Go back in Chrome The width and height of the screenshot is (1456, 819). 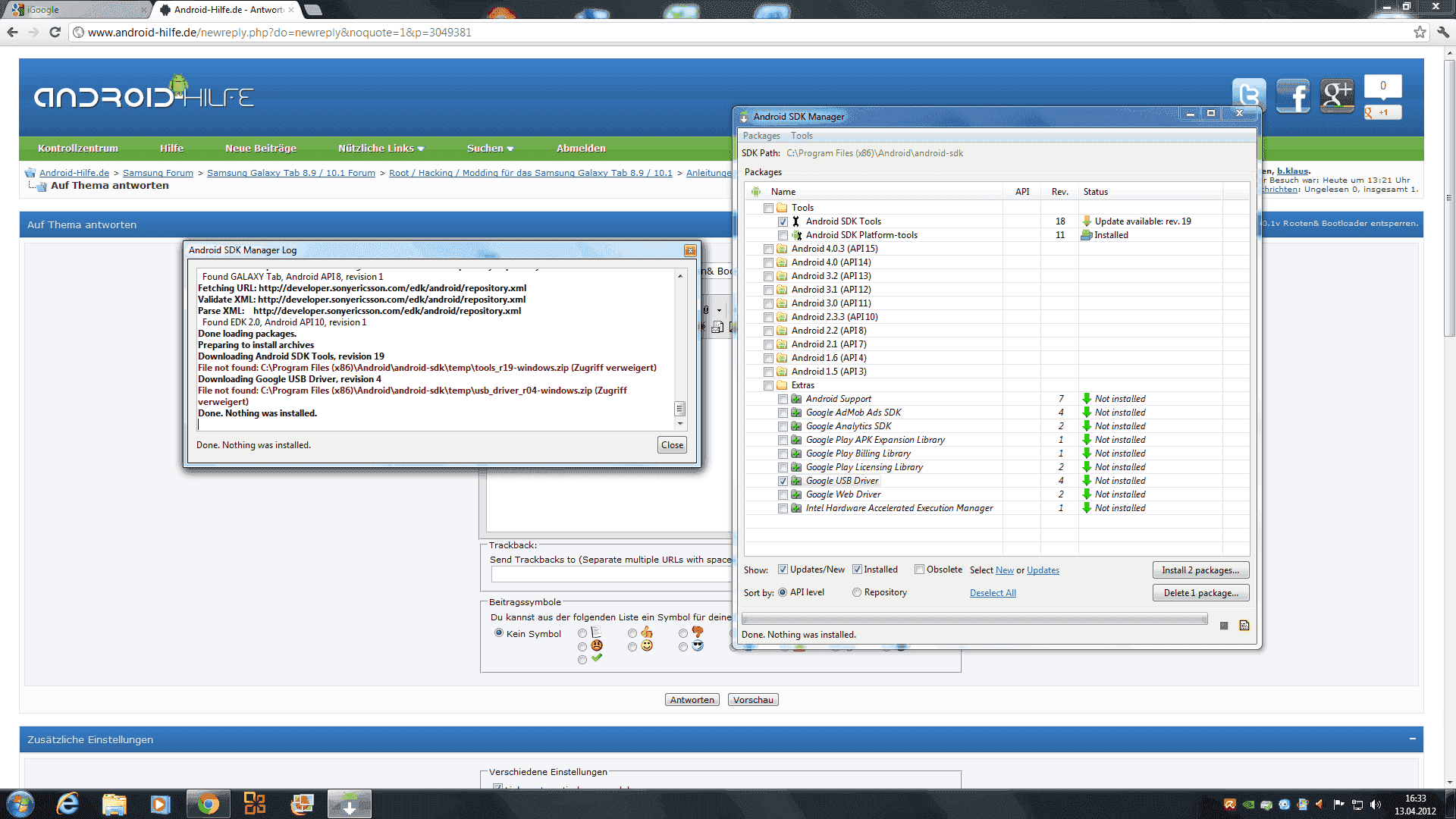[x=12, y=32]
